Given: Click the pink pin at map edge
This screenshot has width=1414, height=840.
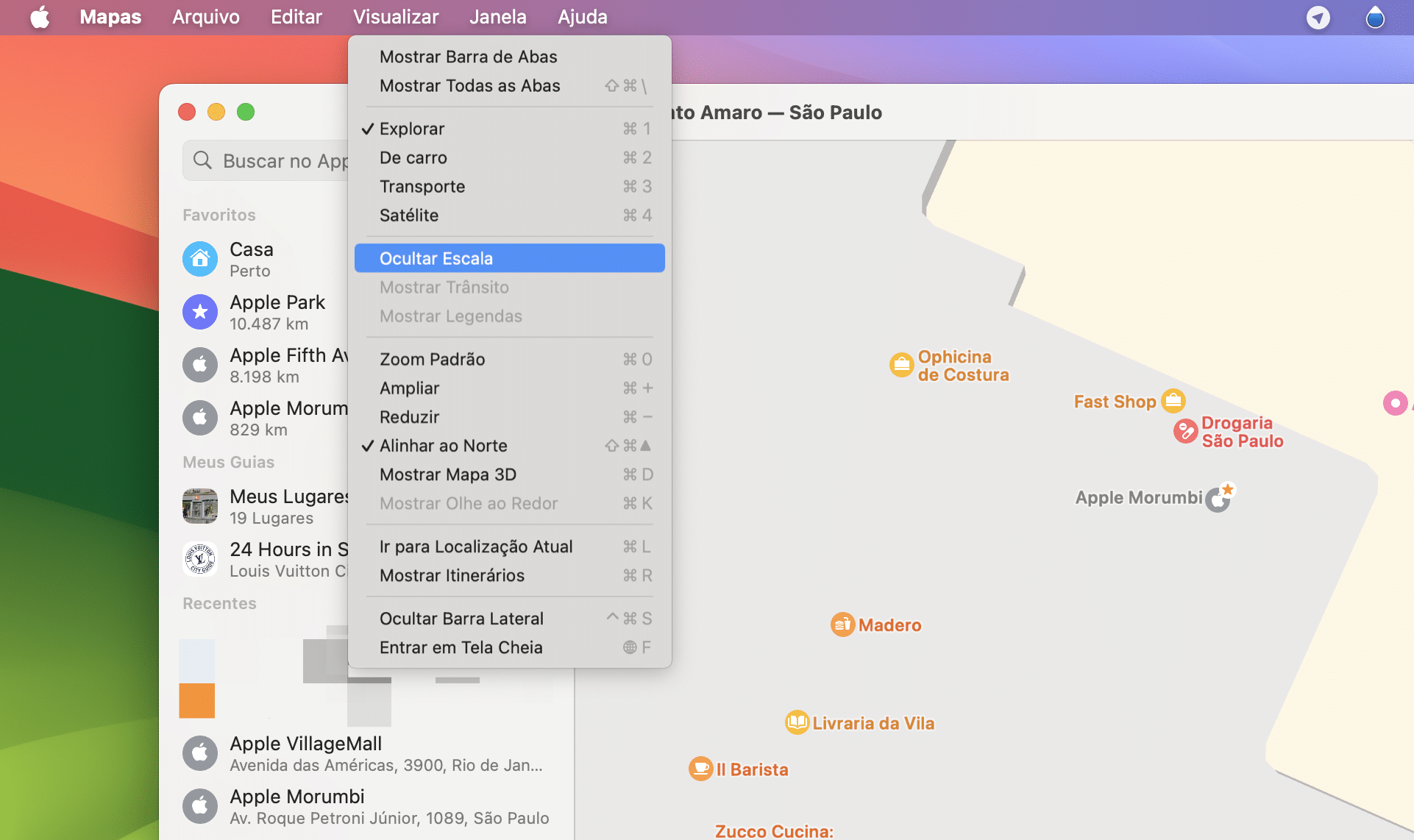Looking at the screenshot, I should pos(1395,403).
